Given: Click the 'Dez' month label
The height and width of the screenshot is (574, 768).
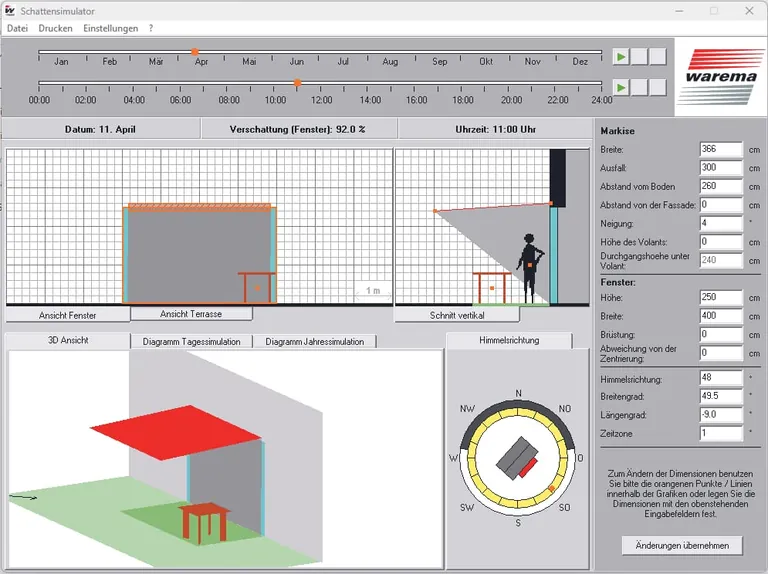Looking at the screenshot, I should pos(580,62).
